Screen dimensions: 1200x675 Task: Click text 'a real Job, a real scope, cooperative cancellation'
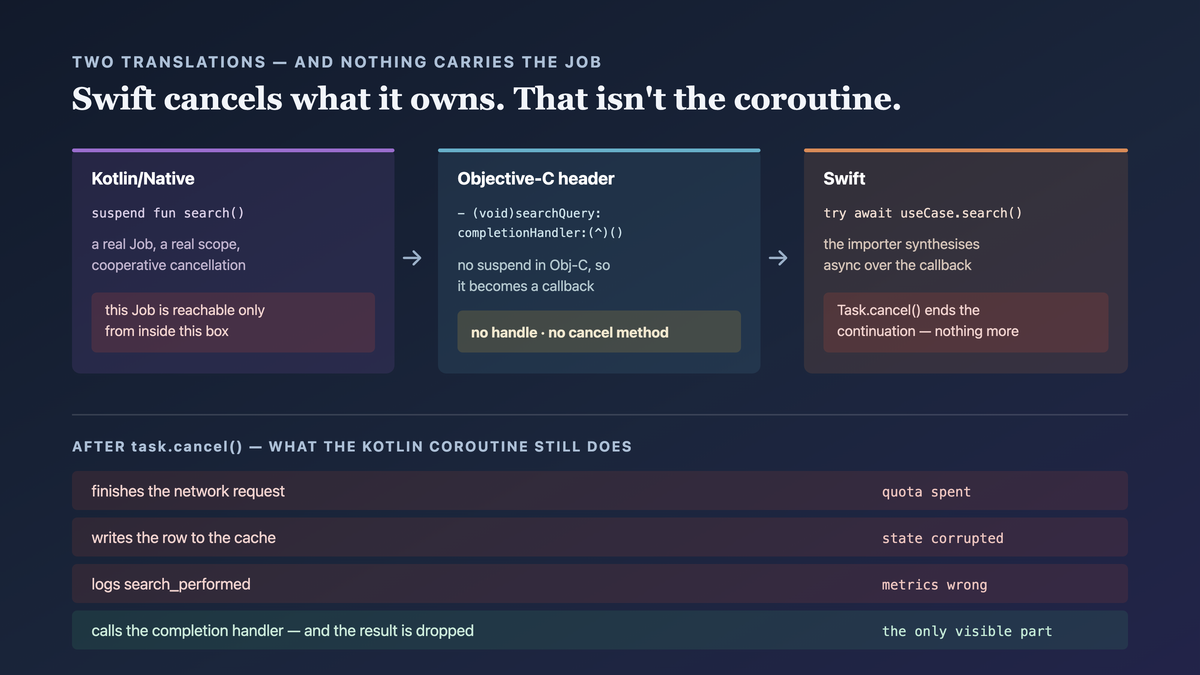(x=168, y=255)
